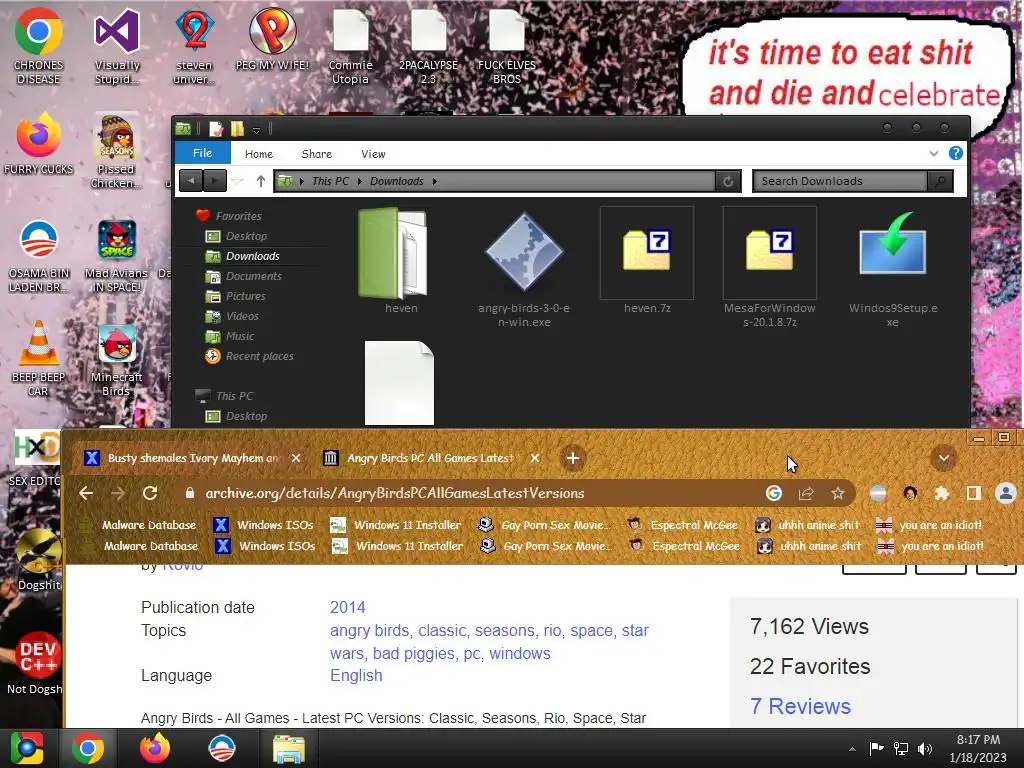Viewport: 1024px width, 768px height.
Task: Open File Explorer help question mark
Action: tap(955, 153)
